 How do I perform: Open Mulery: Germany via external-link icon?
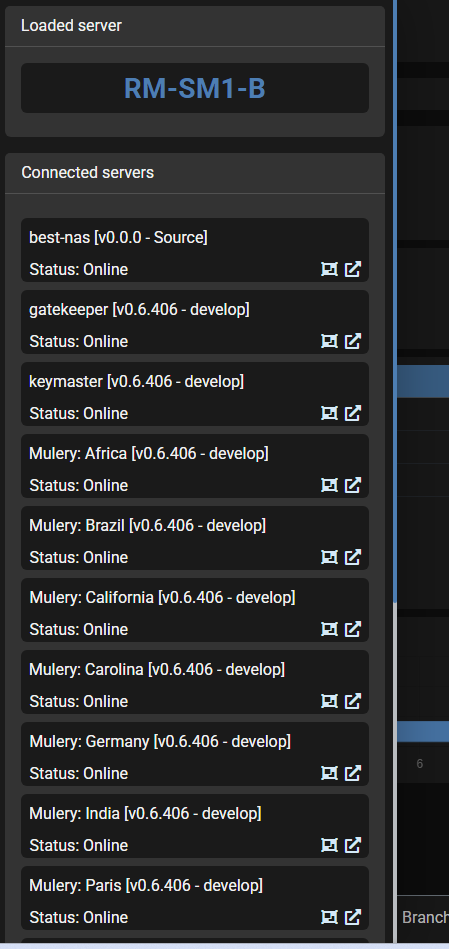tap(353, 773)
